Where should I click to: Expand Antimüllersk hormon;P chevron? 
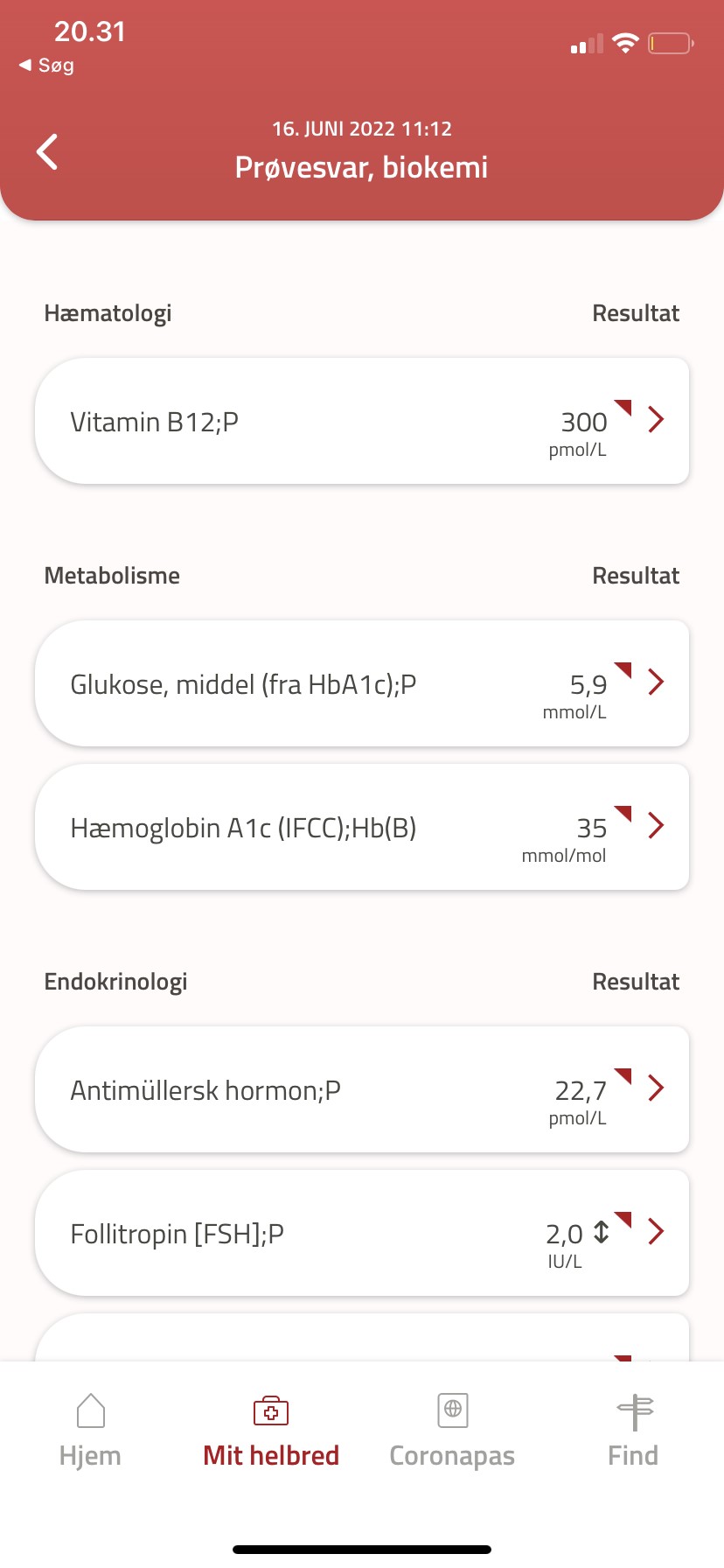pos(657,1088)
